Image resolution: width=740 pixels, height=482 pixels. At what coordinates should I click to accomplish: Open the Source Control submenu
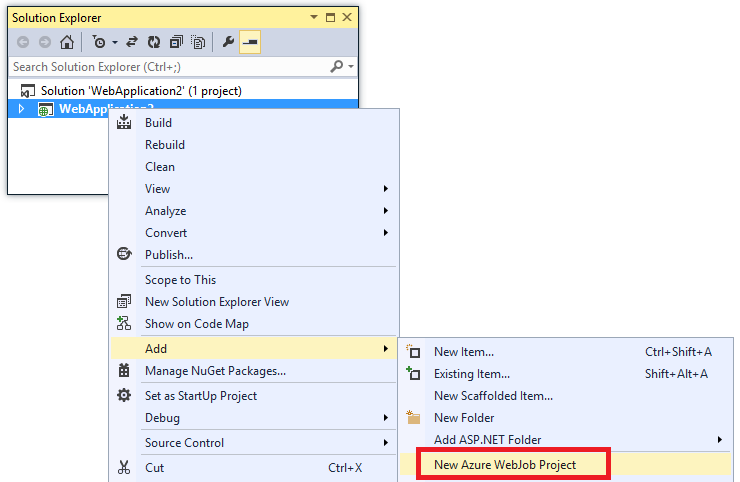[x=254, y=443]
